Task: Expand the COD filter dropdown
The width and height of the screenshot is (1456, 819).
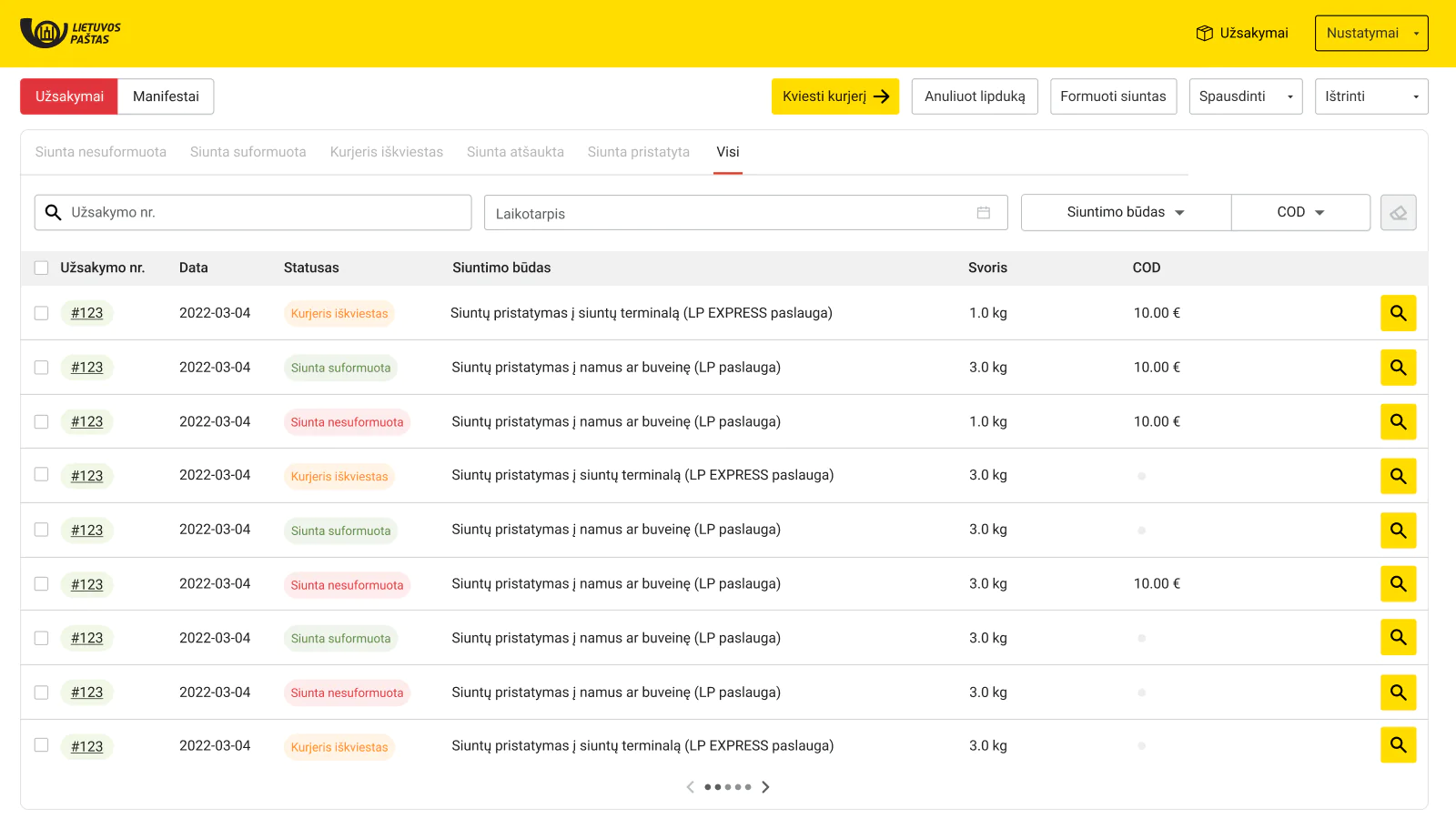Action: coord(1300,213)
